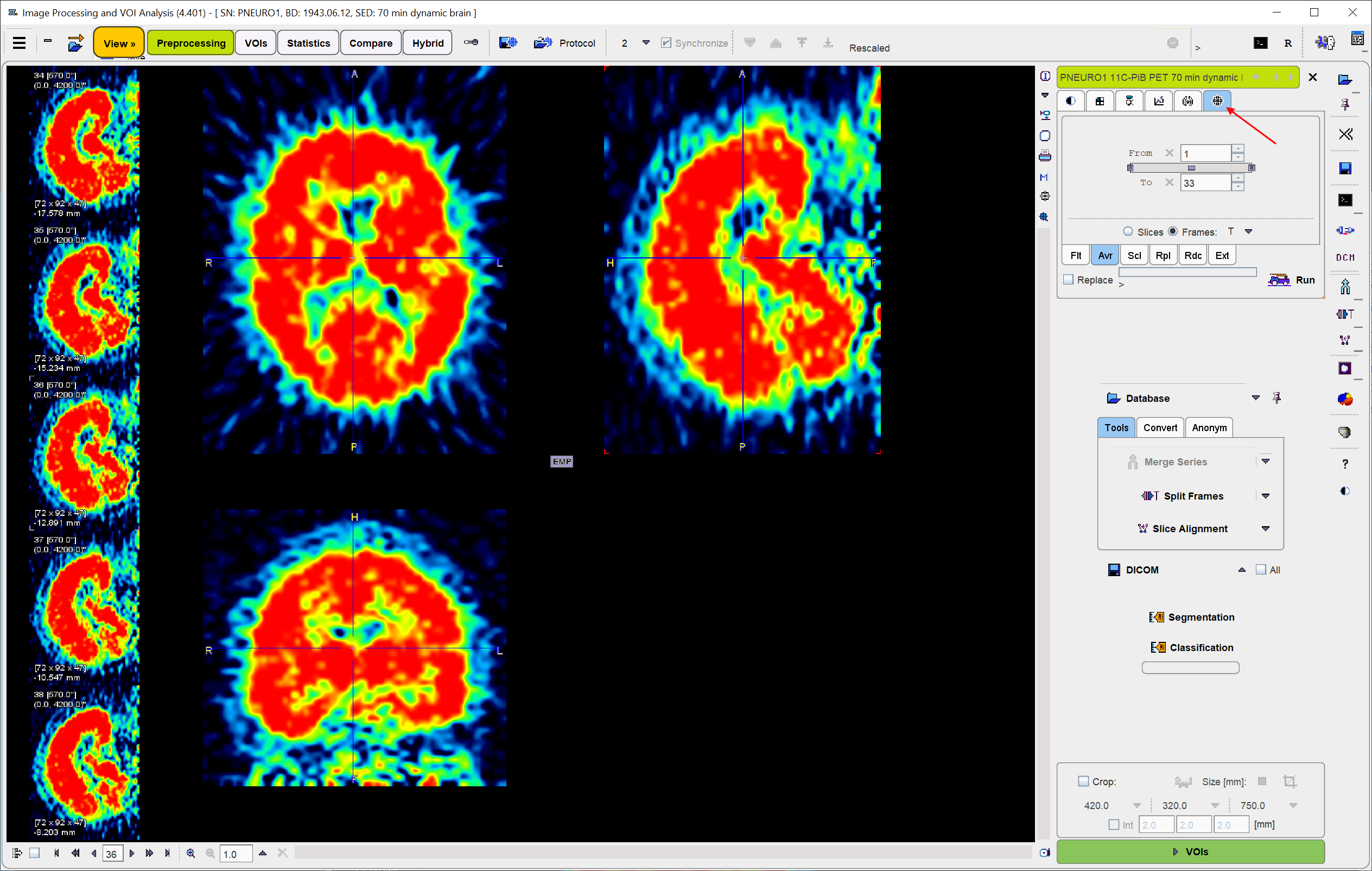
Task: Open the Compare page tab
Action: point(370,43)
